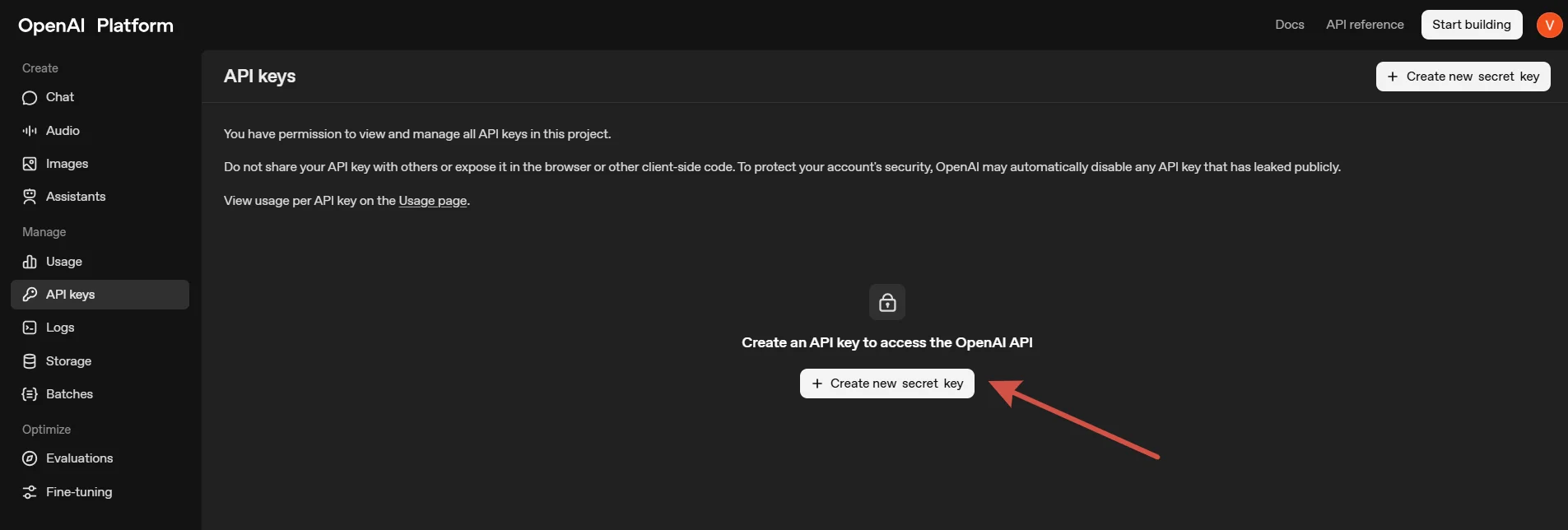Click the API keys page heading
Screen dimensions: 1568x530
coord(259,77)
